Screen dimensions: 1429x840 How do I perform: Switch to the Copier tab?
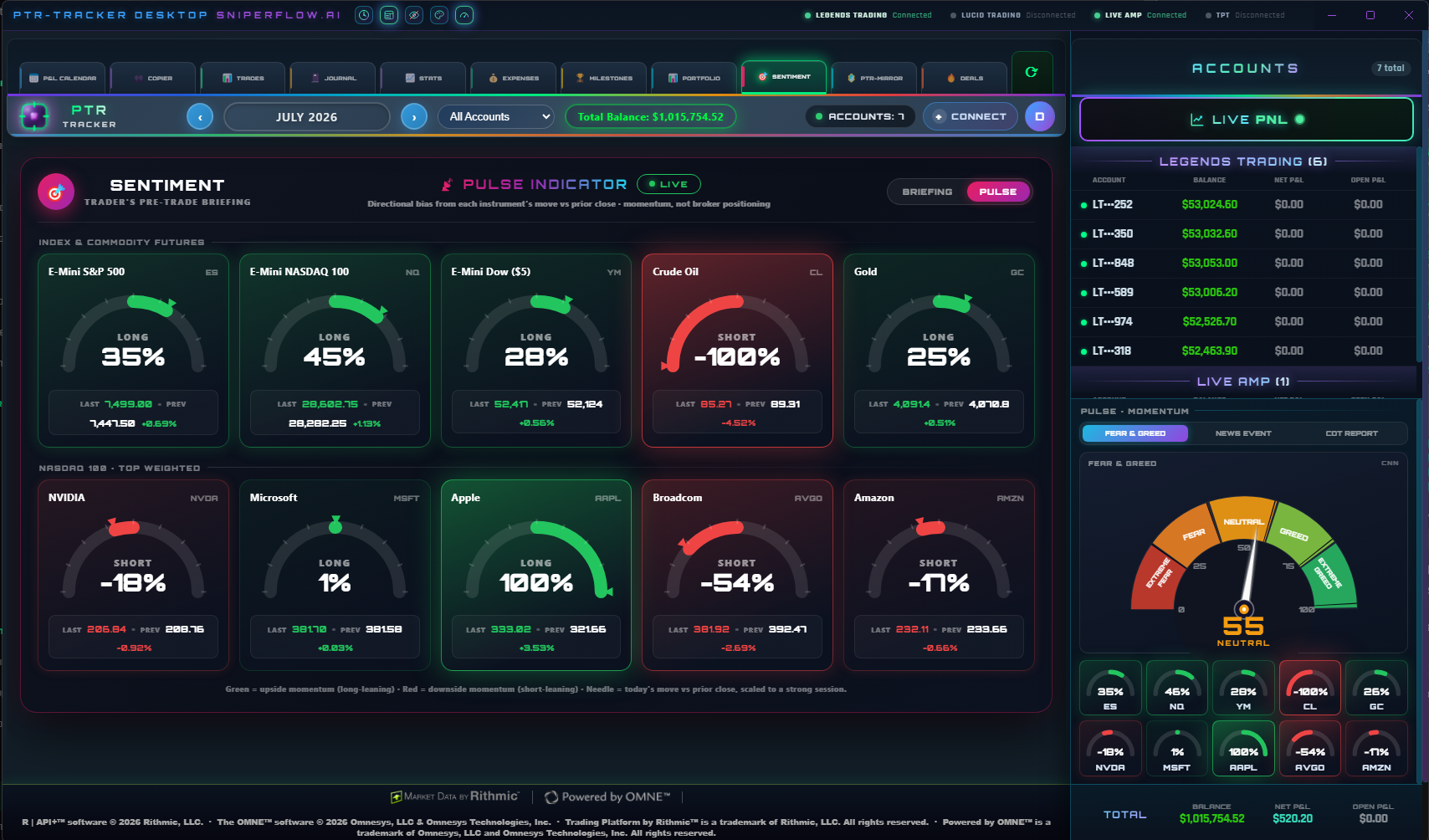coord(154,78)
